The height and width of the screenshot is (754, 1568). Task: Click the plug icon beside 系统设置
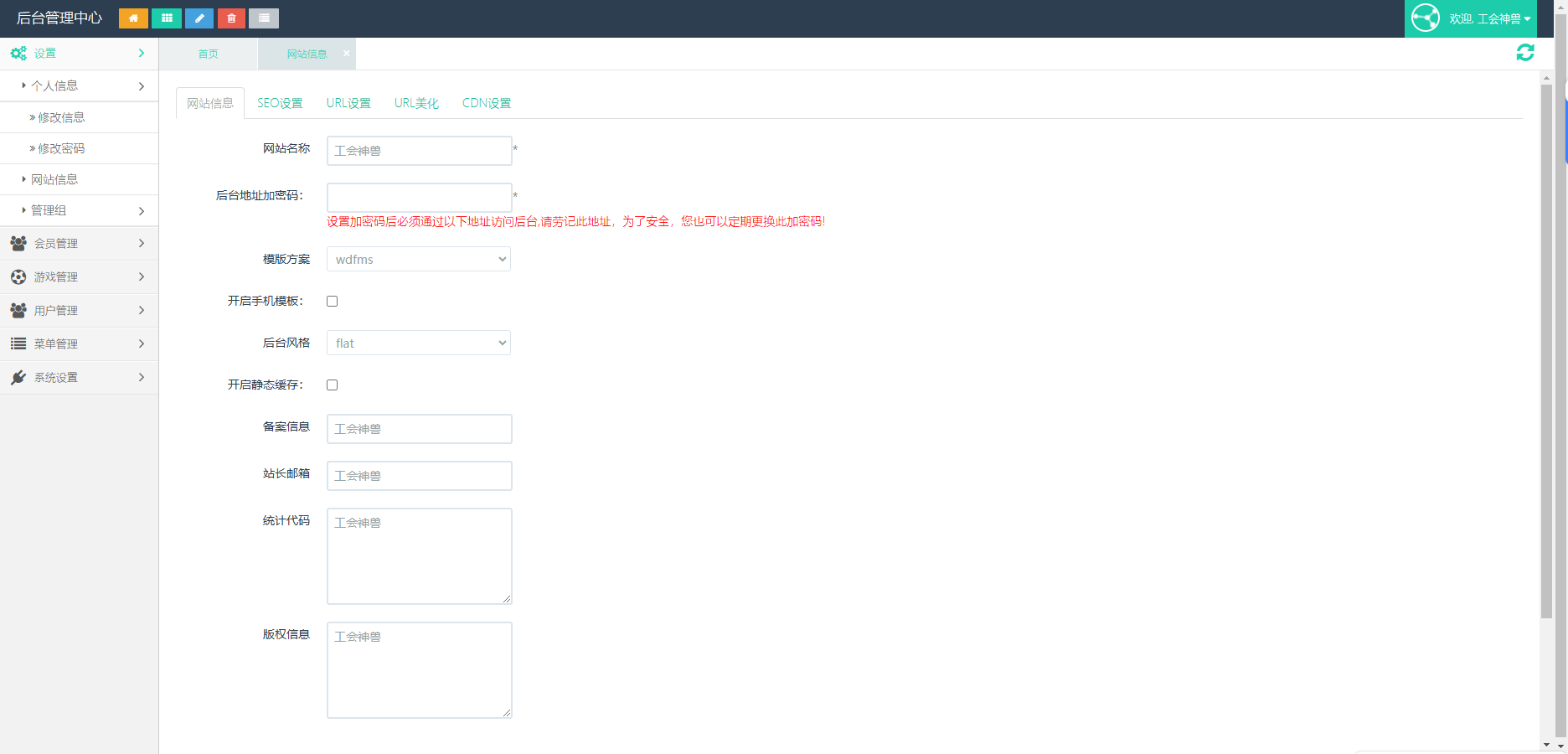point(18,377)
